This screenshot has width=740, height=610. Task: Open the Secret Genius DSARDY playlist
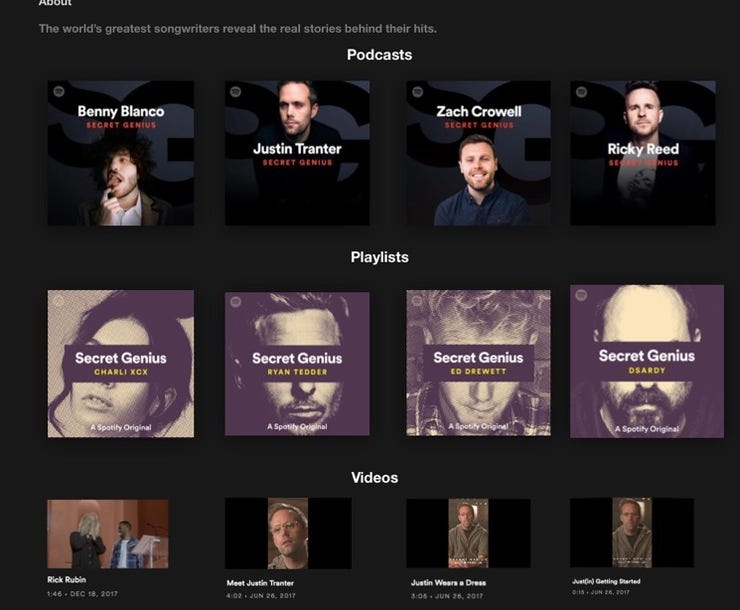[647, 361]
